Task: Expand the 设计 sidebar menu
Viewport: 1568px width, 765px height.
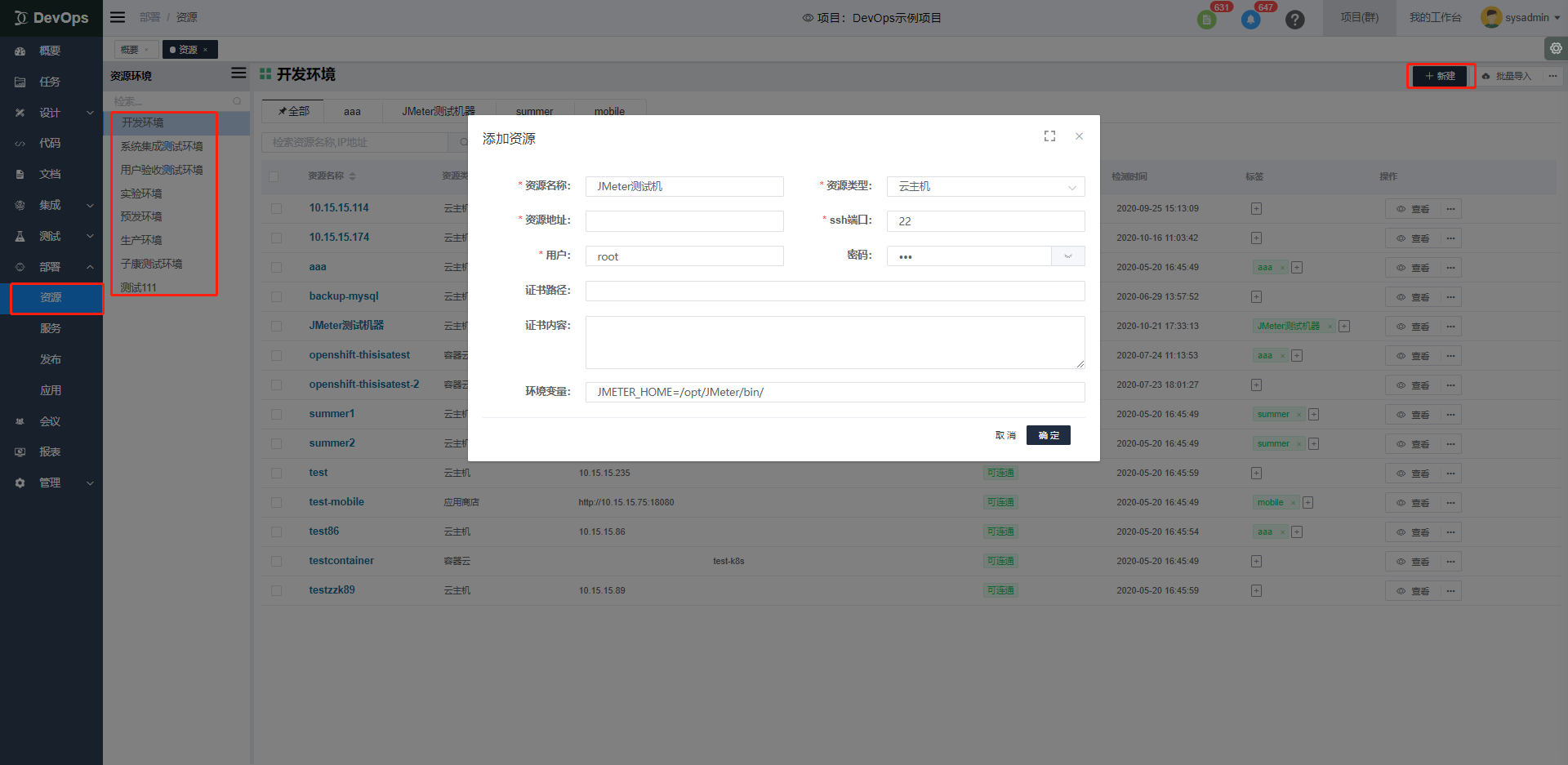Action: click(51, 113)
